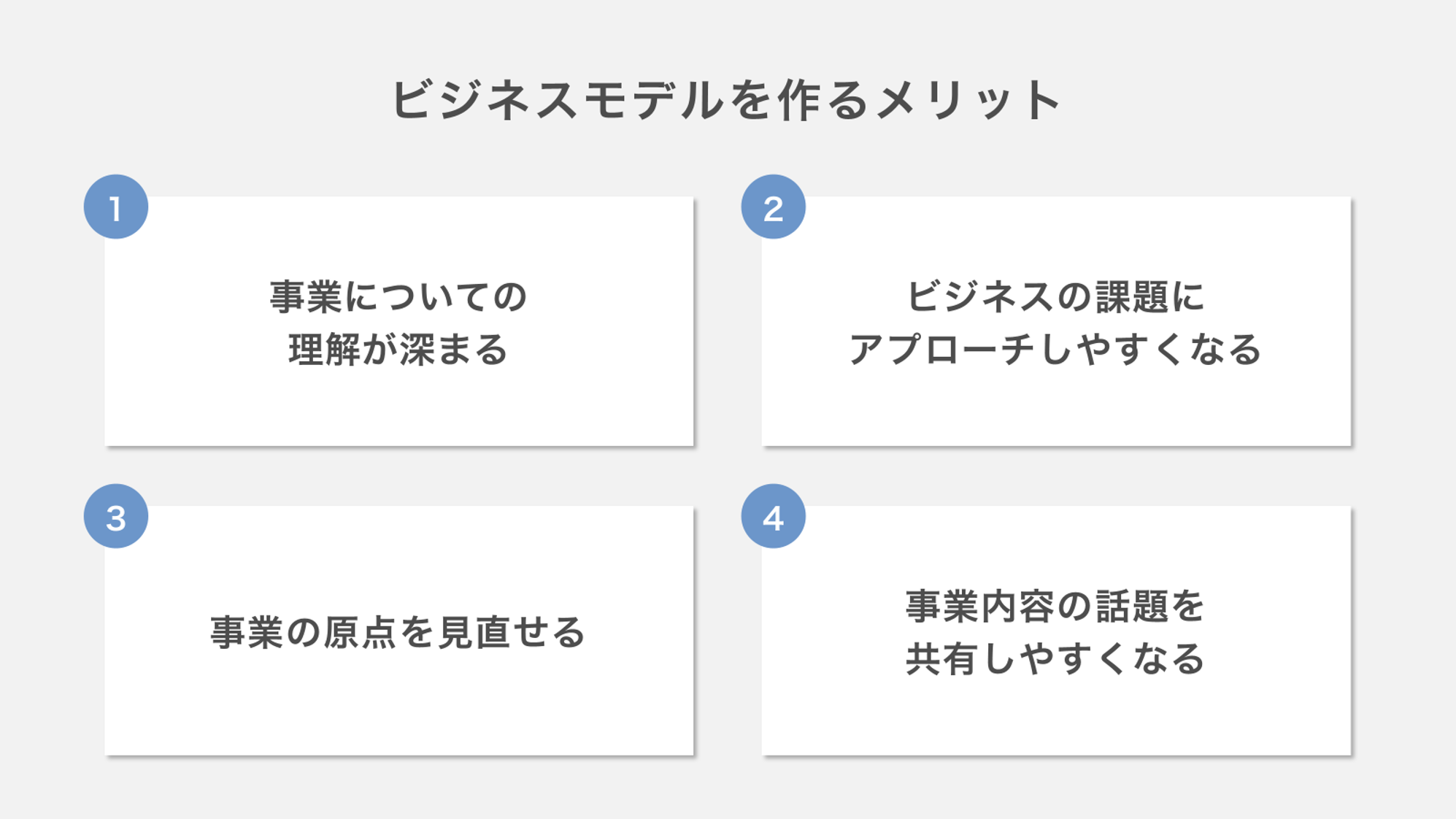Click the '事業についての' text line
The height and width of the screenshot is (819, 1456).
[398, 296]
